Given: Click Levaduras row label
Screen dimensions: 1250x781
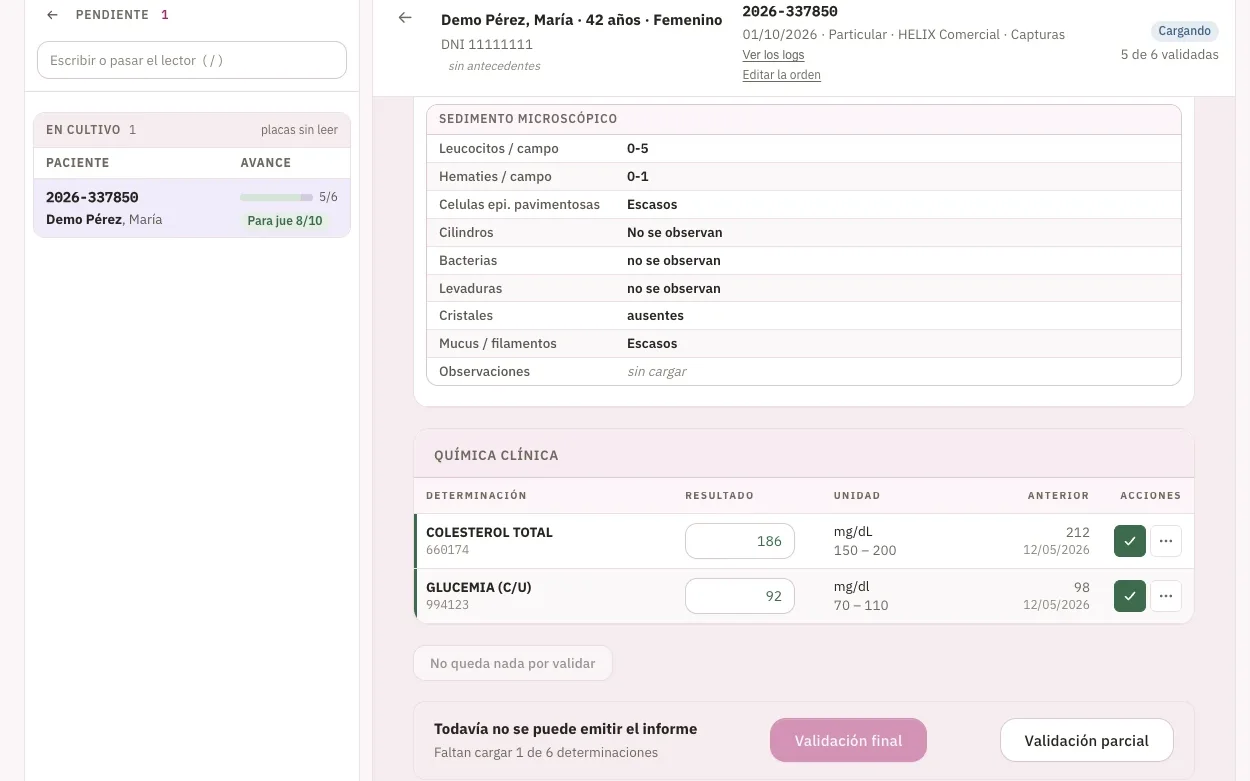Looking at the screenshot, I should coord(470,288).
